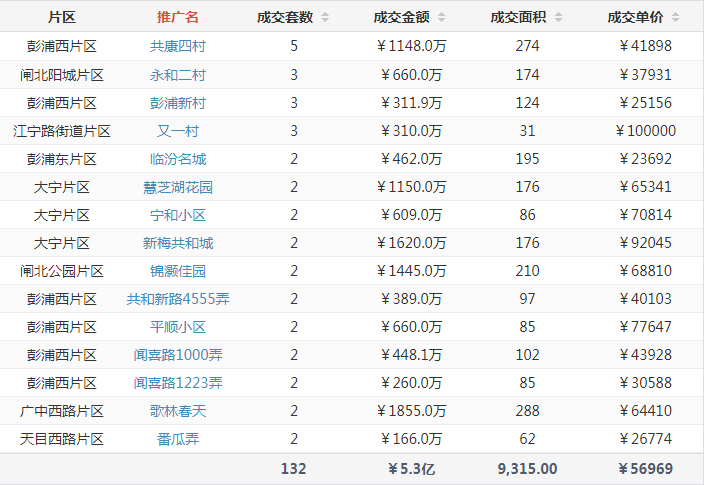The image size is (704, 485).
Task: Open the 闻喜路1223弄 link
Action: coord(178,383)
